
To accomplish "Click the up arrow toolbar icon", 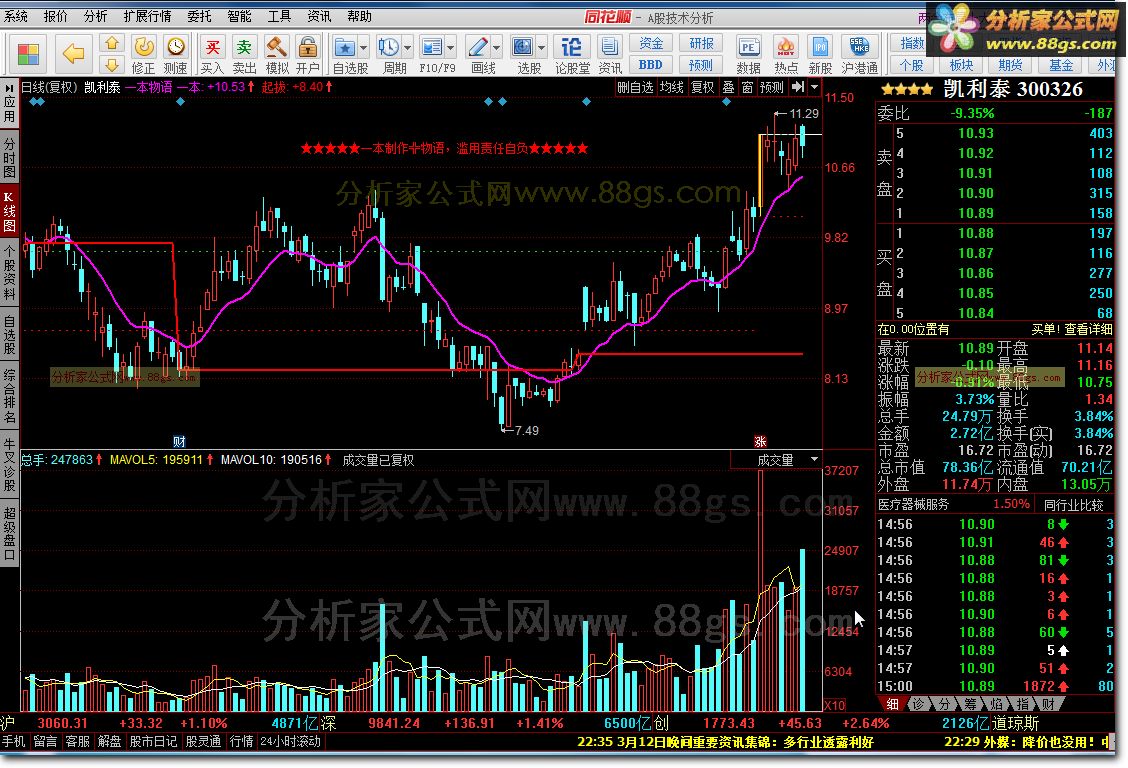I will click(112, 44).
